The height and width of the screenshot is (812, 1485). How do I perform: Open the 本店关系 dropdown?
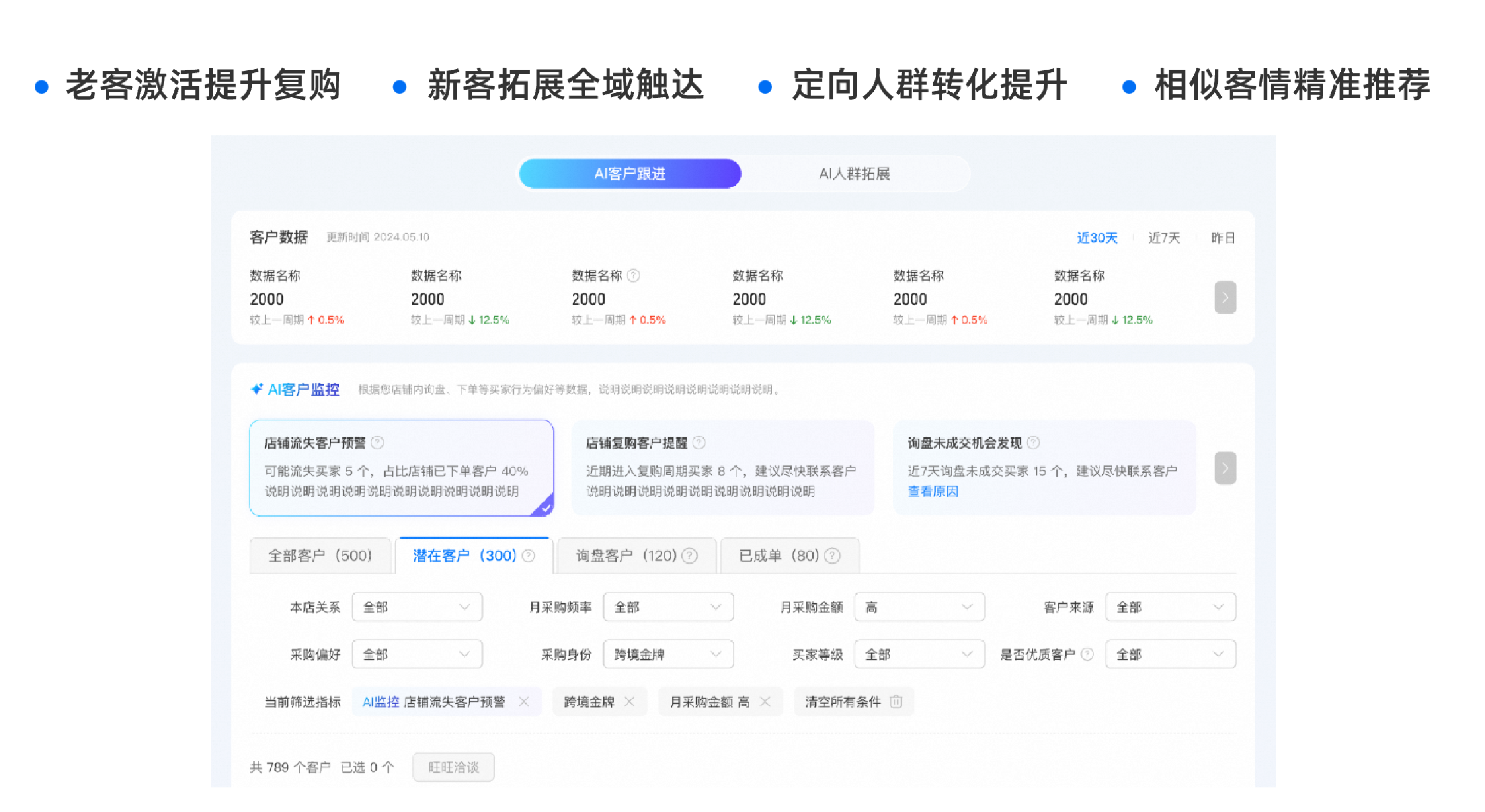(x=417, y=607)
